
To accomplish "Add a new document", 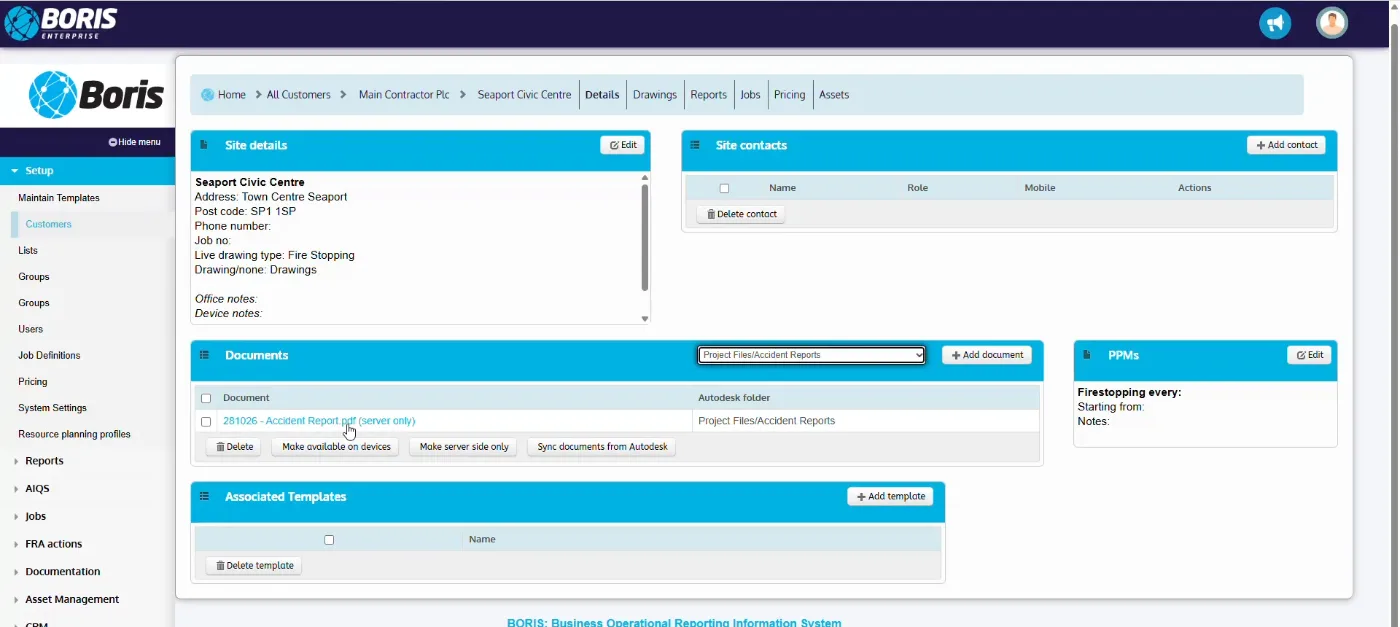I will [x=987, y=355].
